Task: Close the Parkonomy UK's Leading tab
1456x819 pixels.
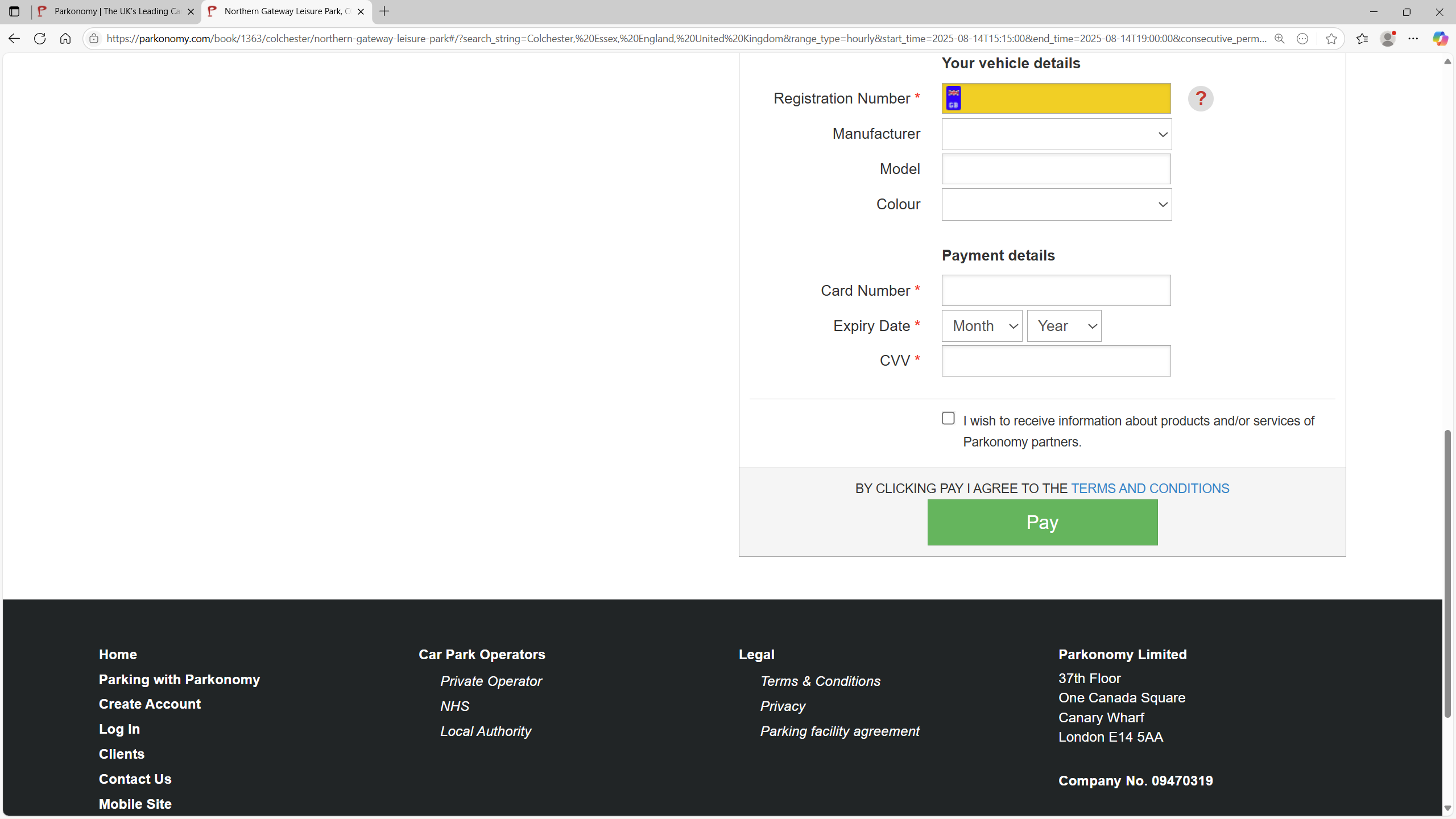Action: 191,11
